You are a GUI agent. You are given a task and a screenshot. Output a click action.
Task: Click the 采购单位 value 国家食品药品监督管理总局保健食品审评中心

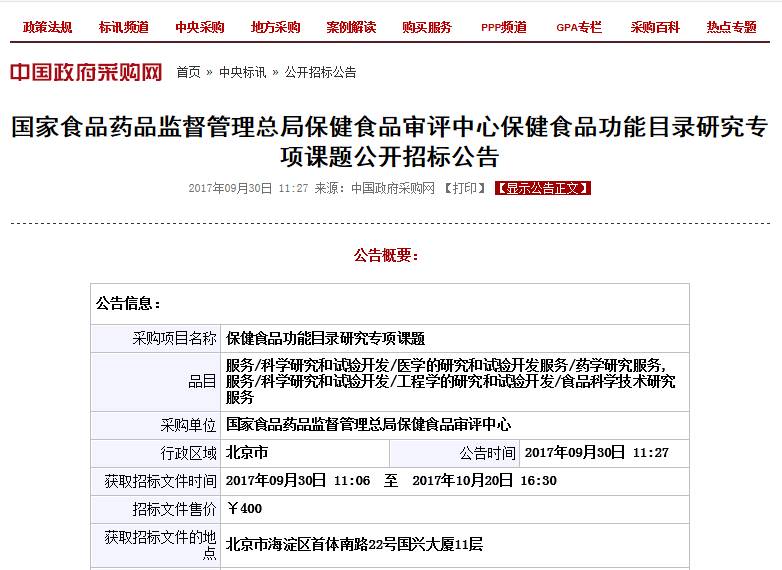pyautogui.click(x=369, y=425)
